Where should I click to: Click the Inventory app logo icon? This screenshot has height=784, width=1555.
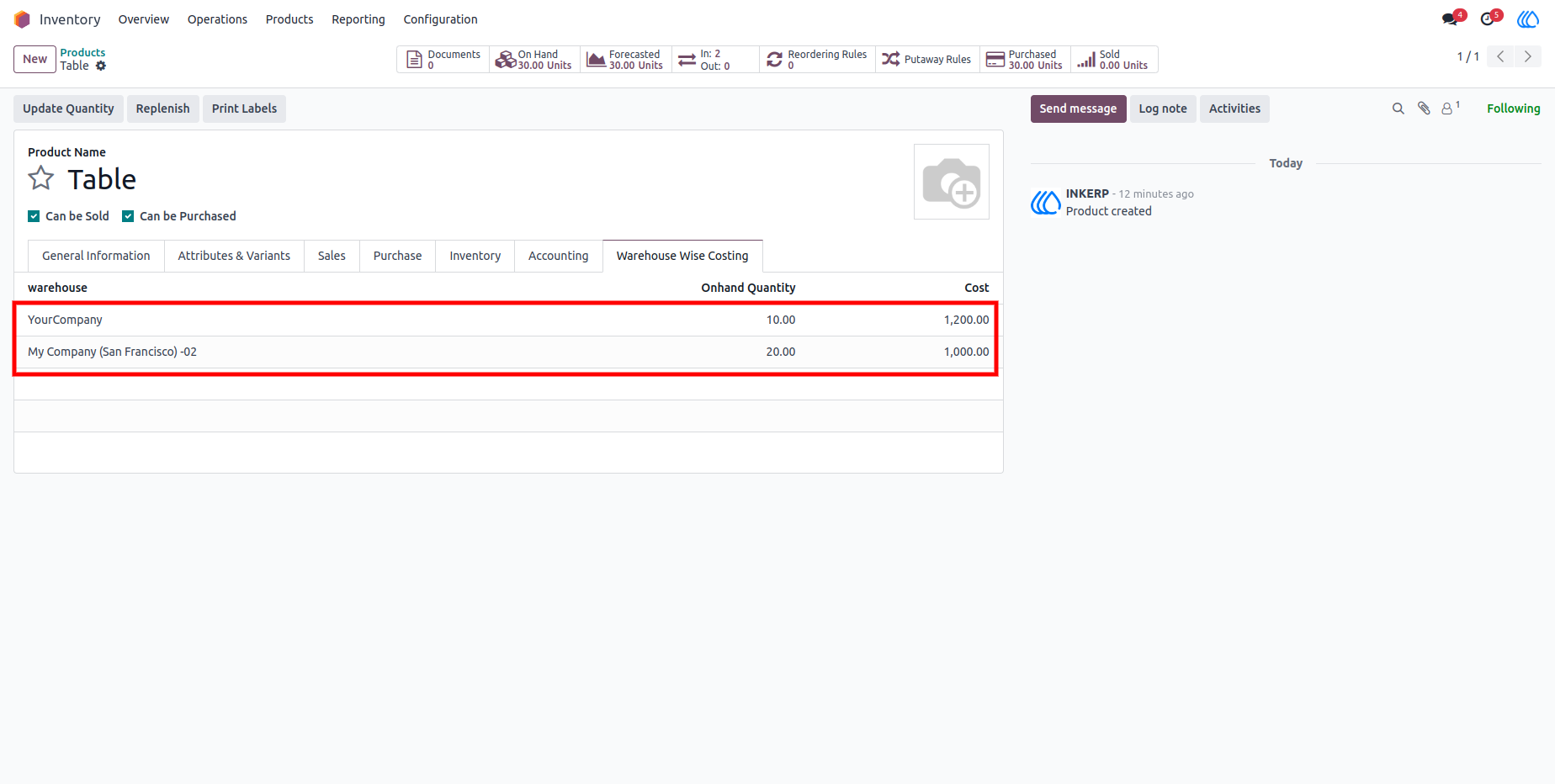click(22, 19)
